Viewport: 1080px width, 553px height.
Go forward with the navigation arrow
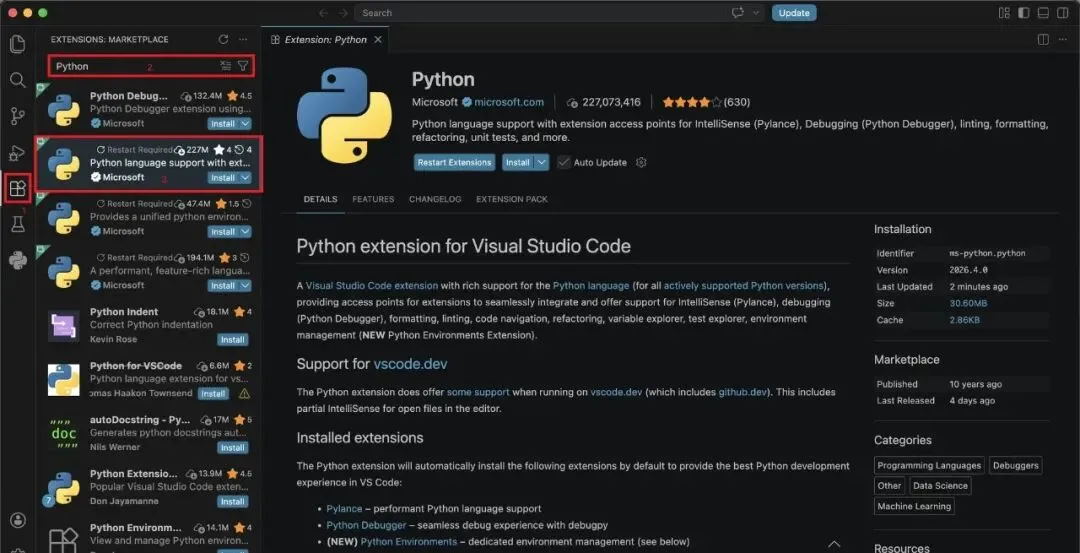tap(343, 12)
